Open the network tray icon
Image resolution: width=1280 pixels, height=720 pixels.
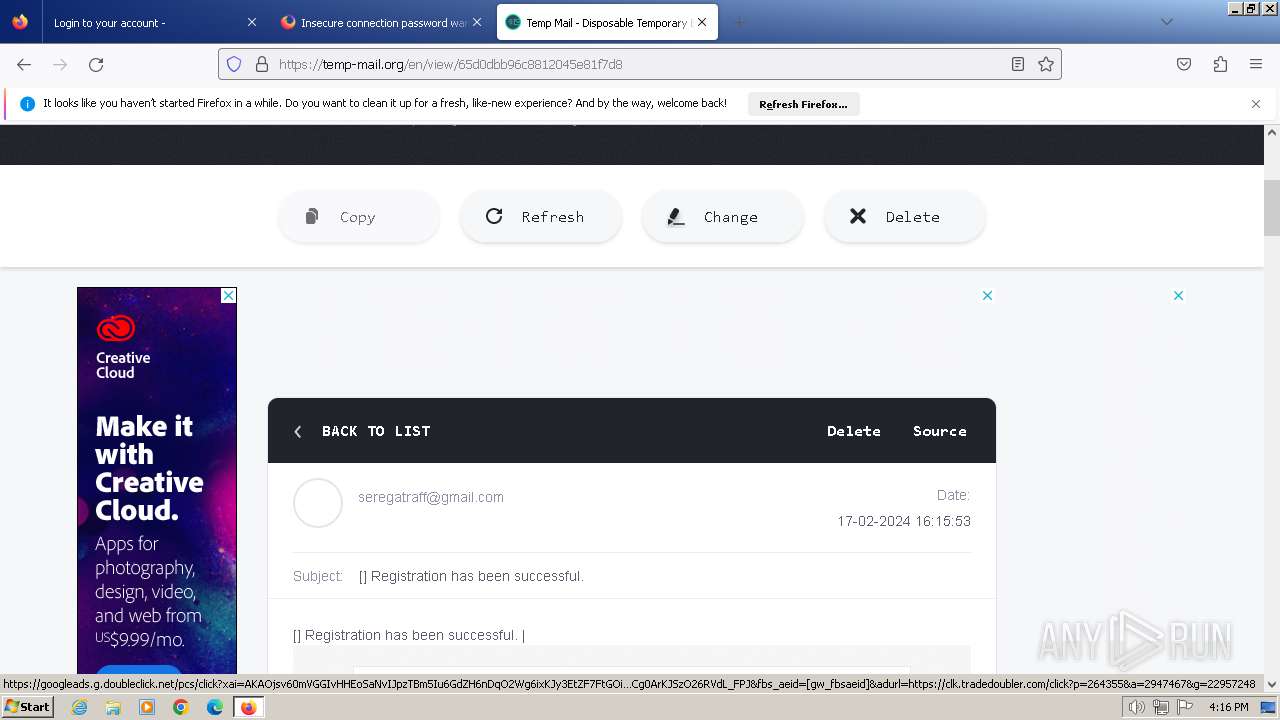click(1161, 707)
